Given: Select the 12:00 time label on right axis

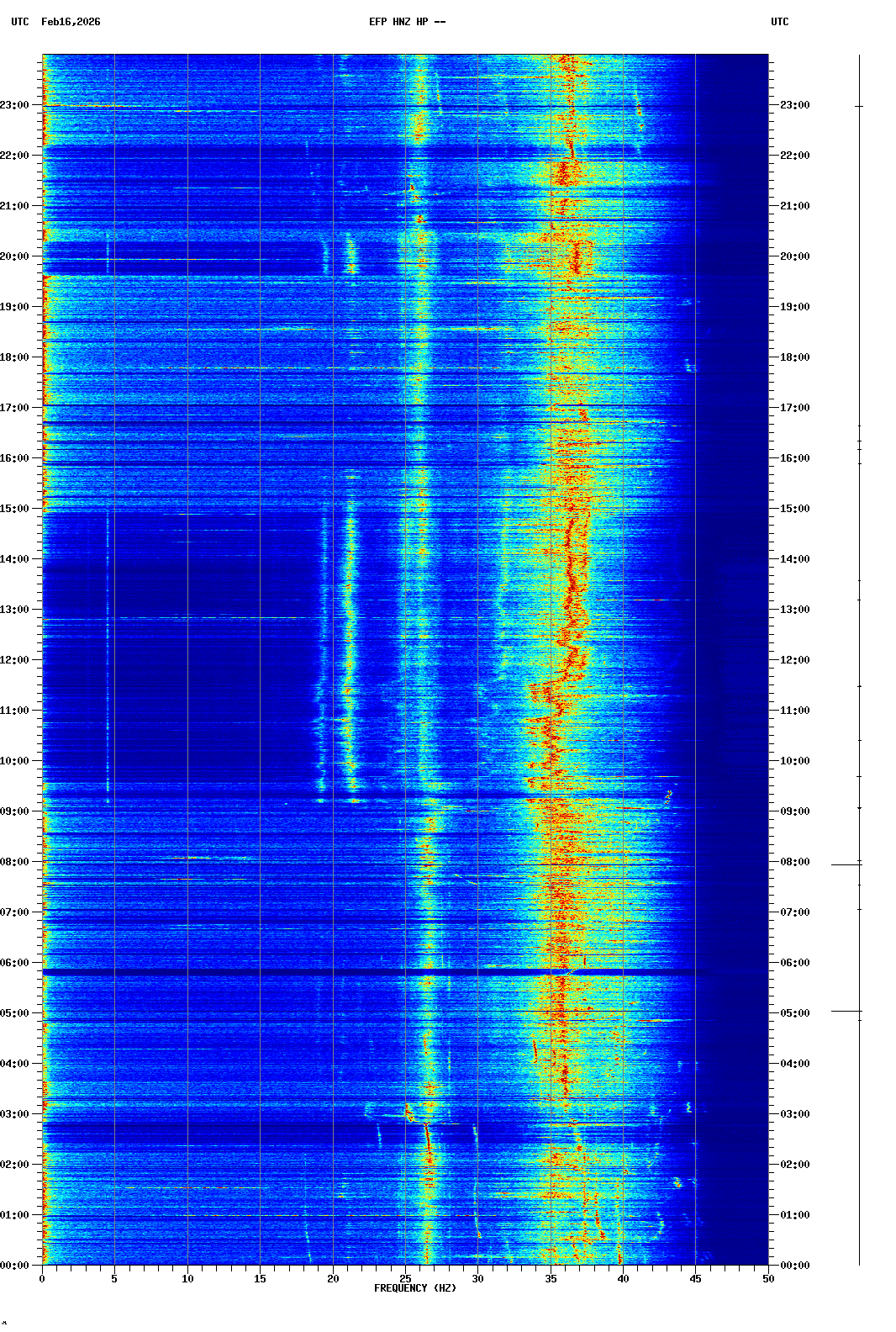Looking at the screenshot, I should [x=794, y=660].
